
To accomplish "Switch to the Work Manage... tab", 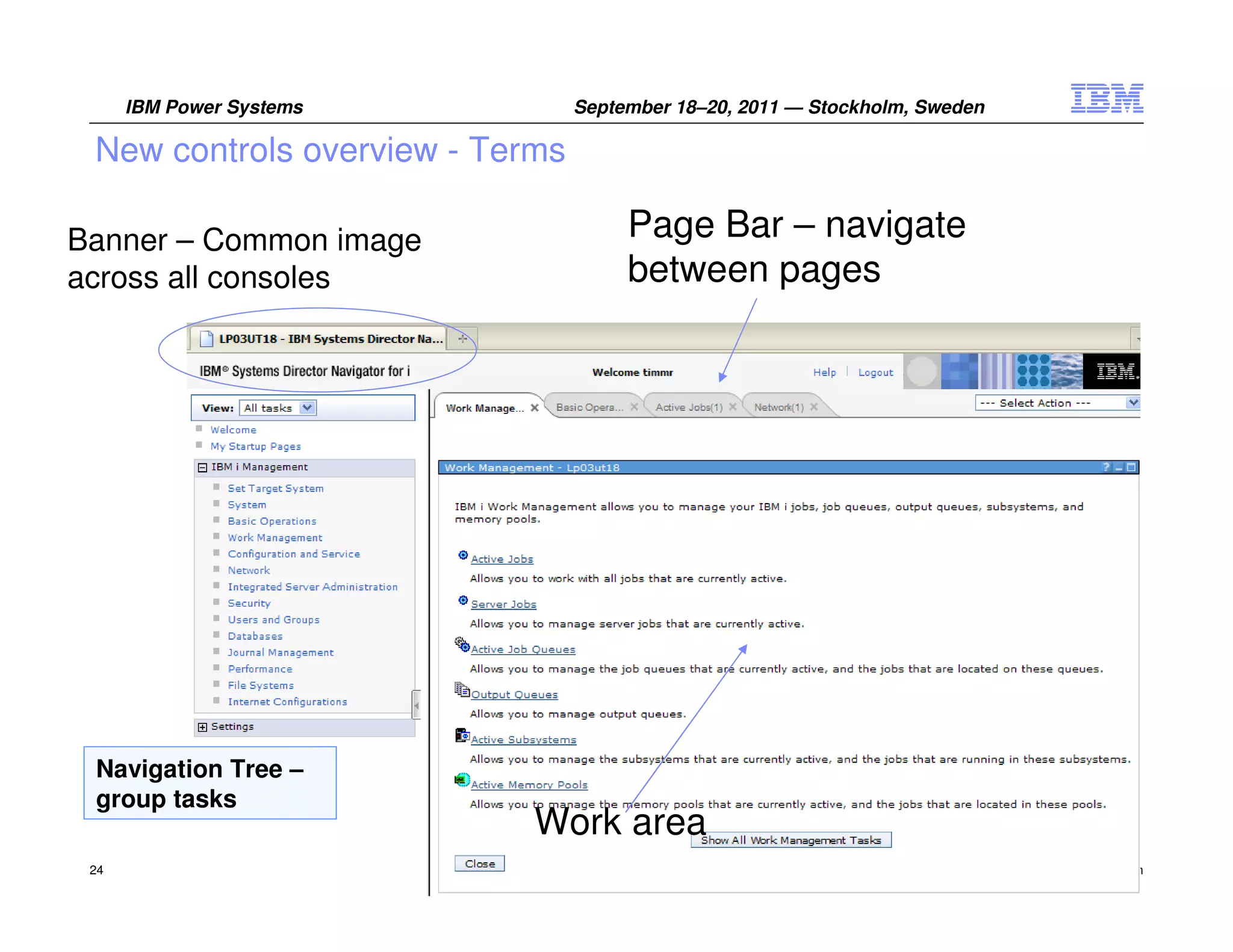I will [x=485, y=408].
